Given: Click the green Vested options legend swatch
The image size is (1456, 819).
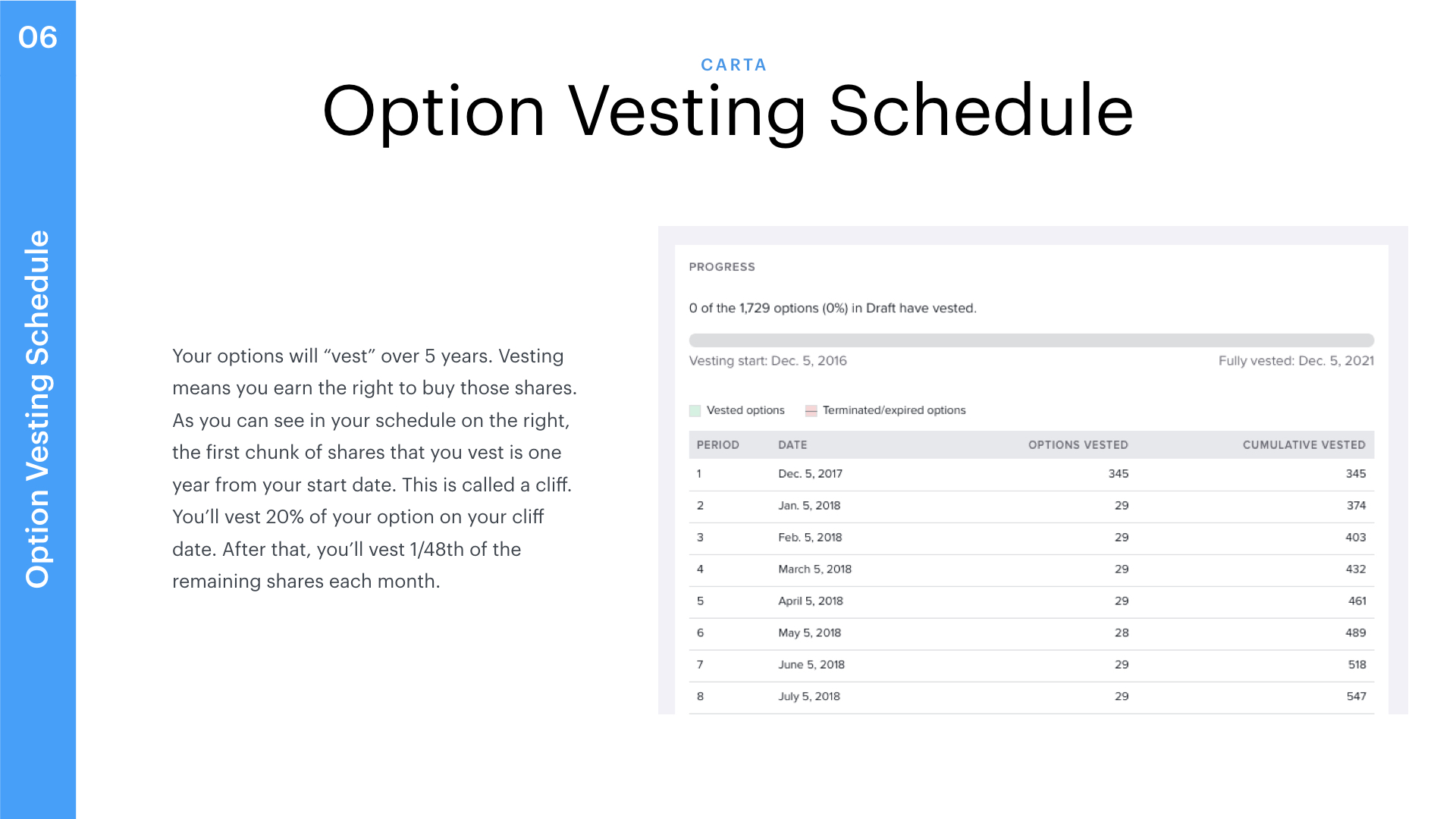Looking at the screenshot, I should pyautogui.click(x=695, y=411).
